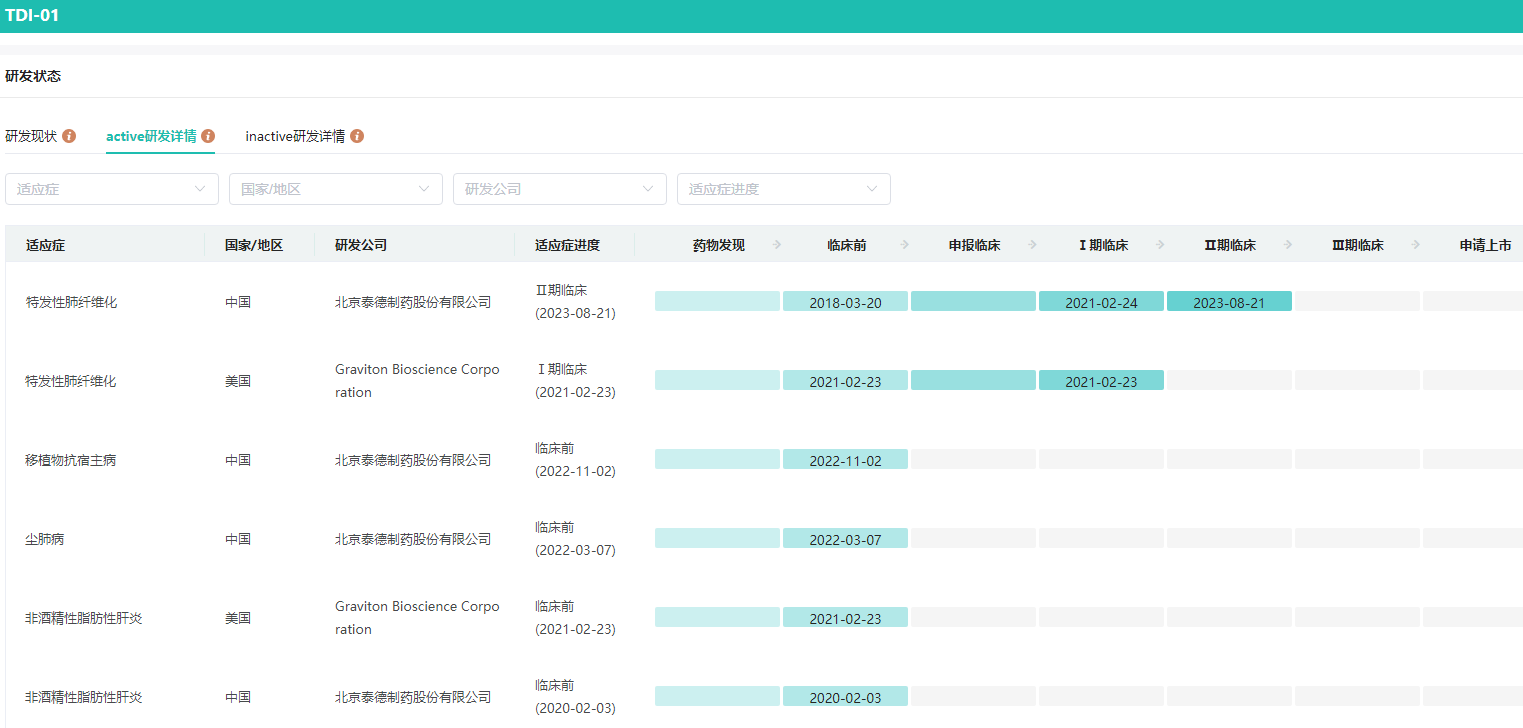The width and height of the screenshot is (1523, 728).
Task: Click arrow icon after 申报临床 column header
Action: pos(1033,245)
